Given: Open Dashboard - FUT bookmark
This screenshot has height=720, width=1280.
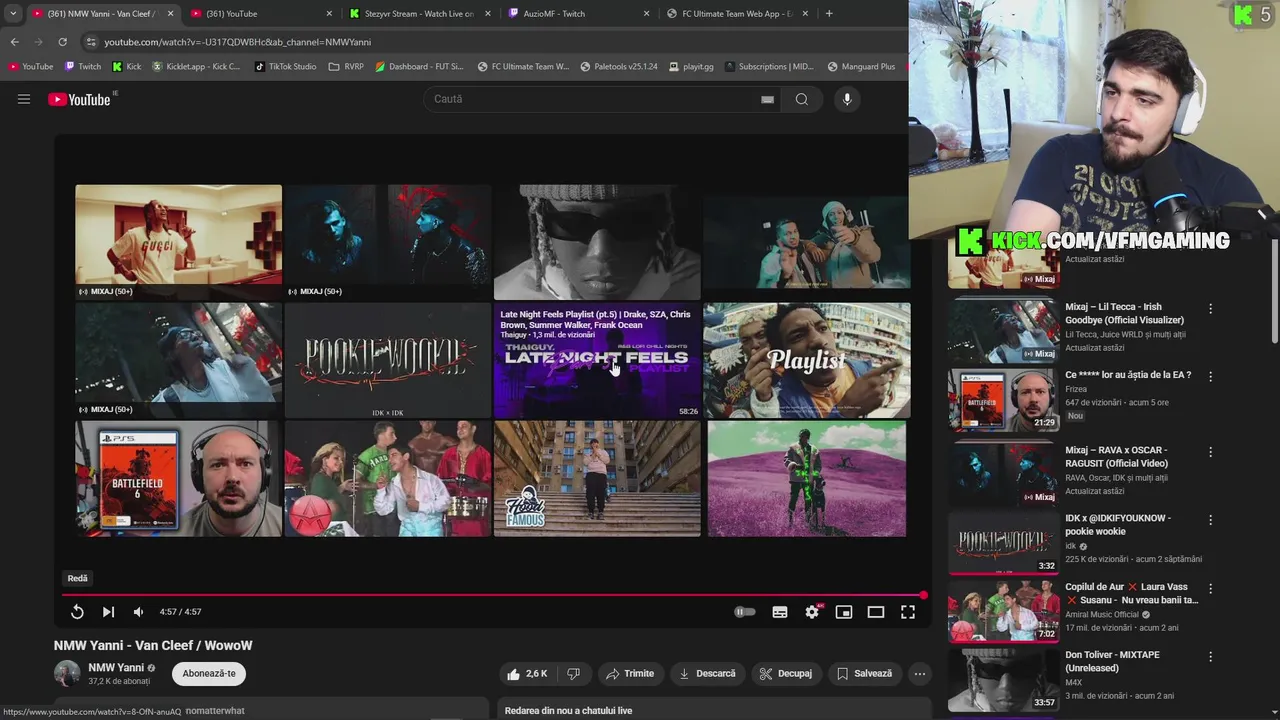Looking at the screenshot, I should click(419, 67).
